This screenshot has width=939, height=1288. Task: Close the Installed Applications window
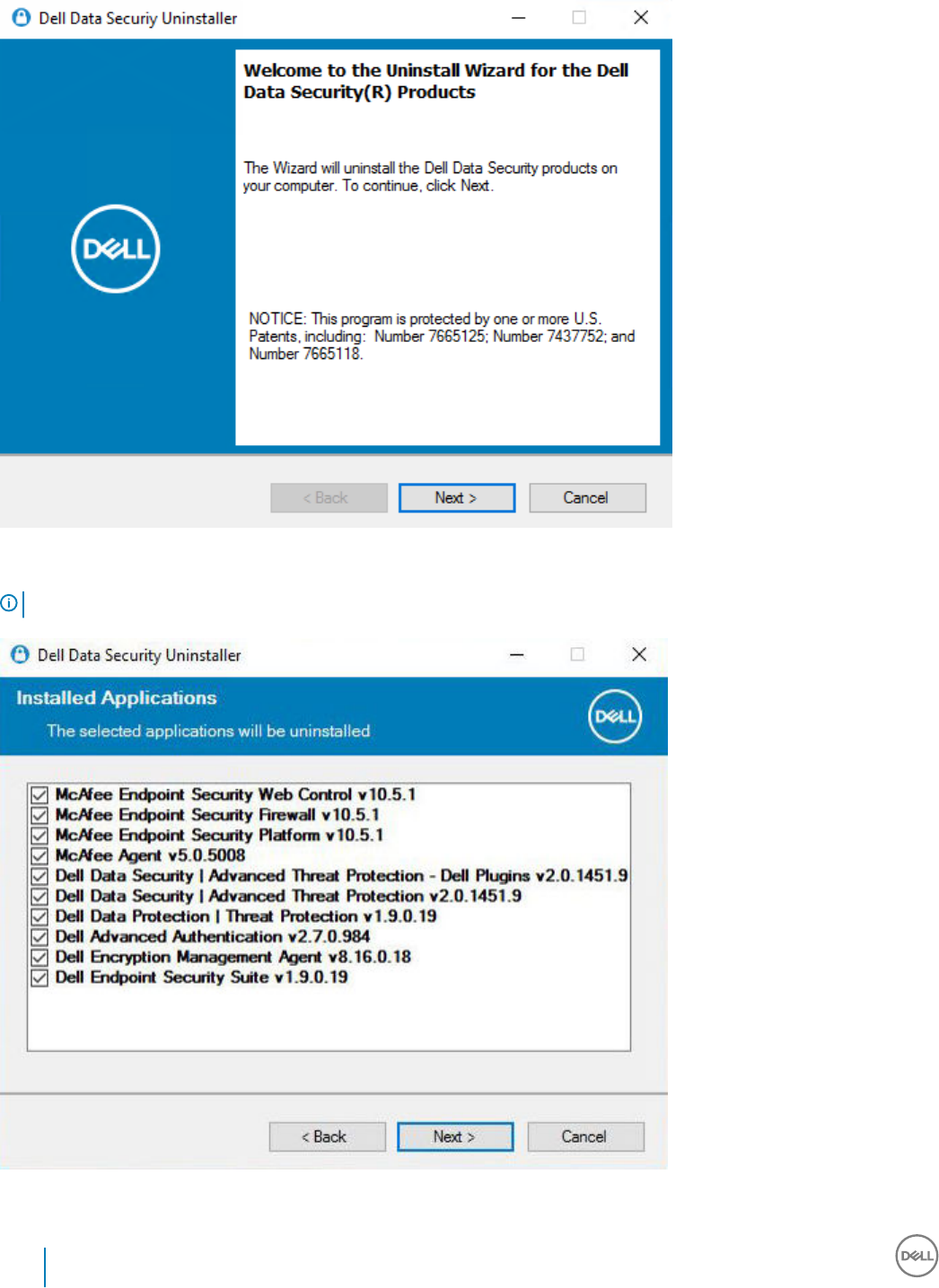coord(639,654)
